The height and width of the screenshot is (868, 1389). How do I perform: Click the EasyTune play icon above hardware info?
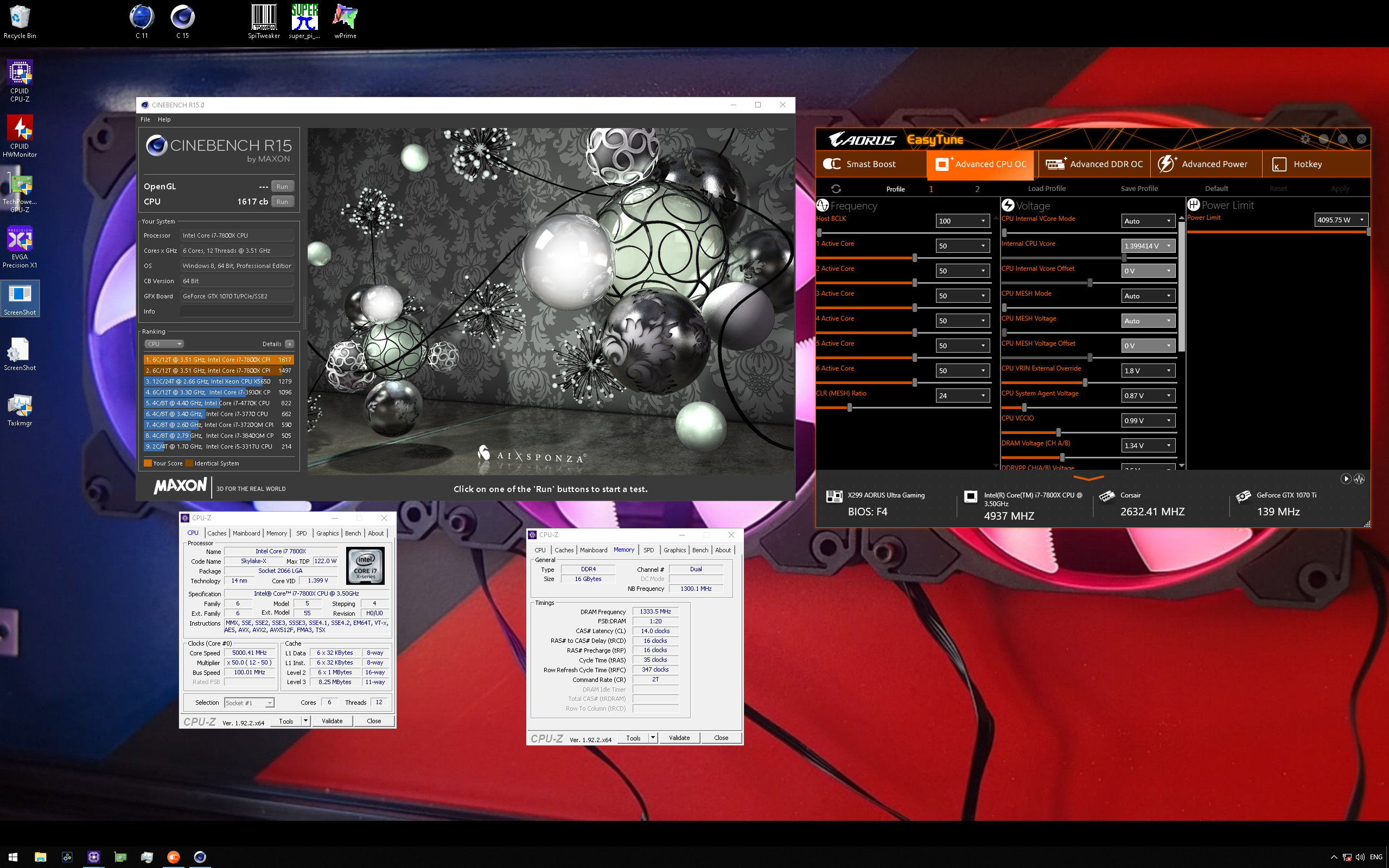coord(1346,479)
